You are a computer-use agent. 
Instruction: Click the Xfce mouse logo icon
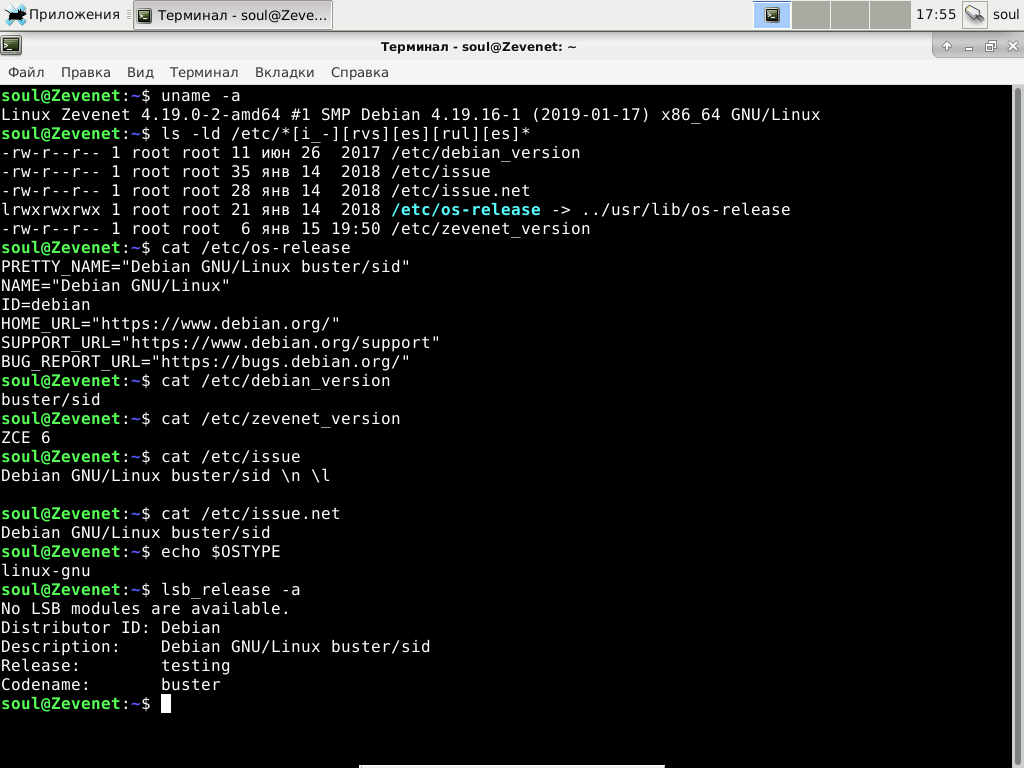pos(15,14)
